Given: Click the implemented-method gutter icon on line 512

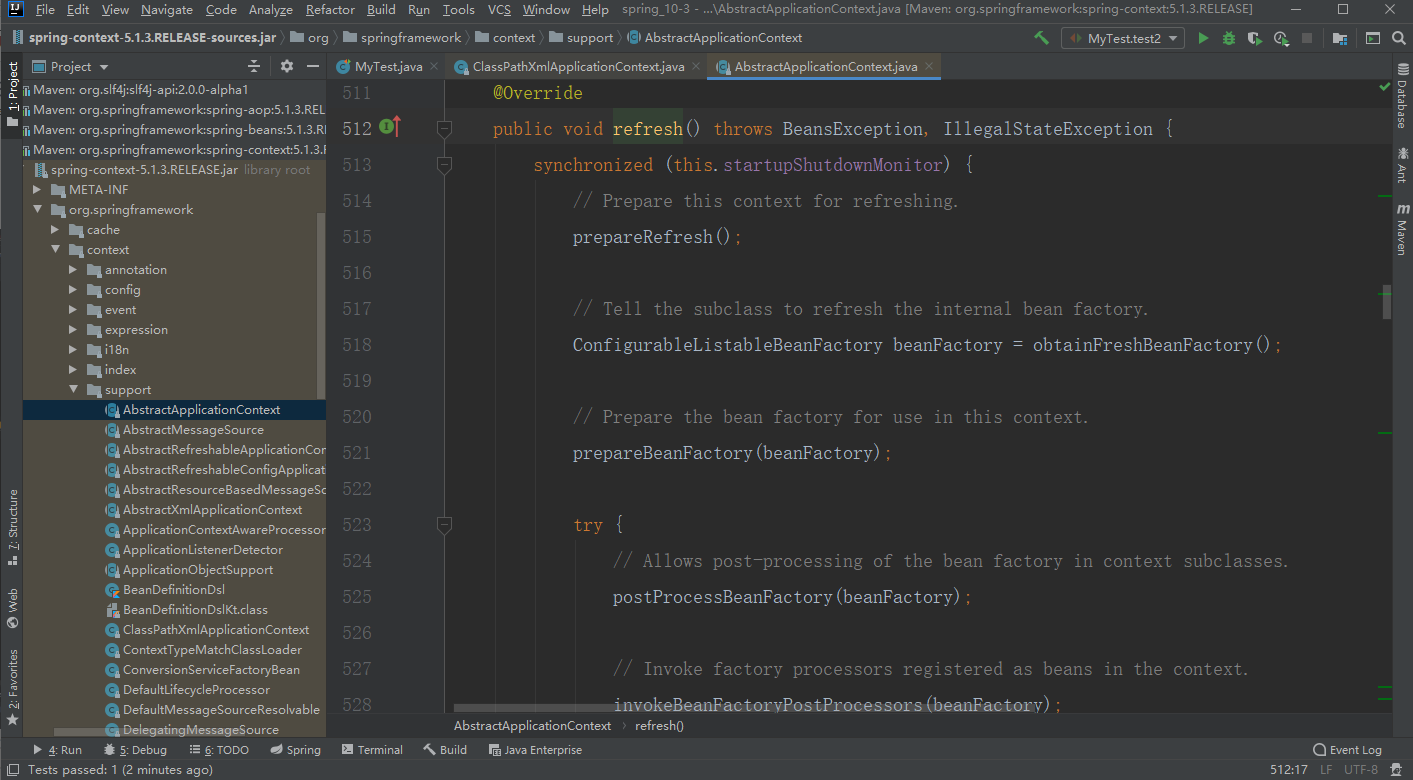Looking at the screenshot, I should click(388, 128).
